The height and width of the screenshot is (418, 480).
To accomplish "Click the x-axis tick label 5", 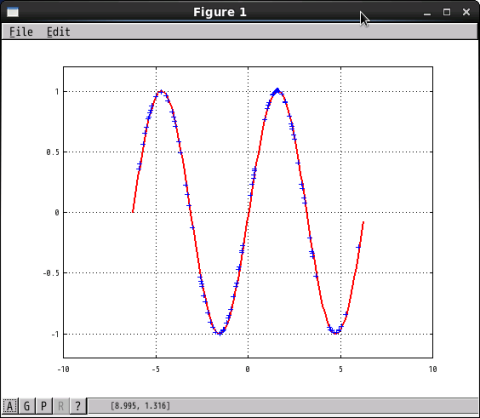I will [340, 369].
